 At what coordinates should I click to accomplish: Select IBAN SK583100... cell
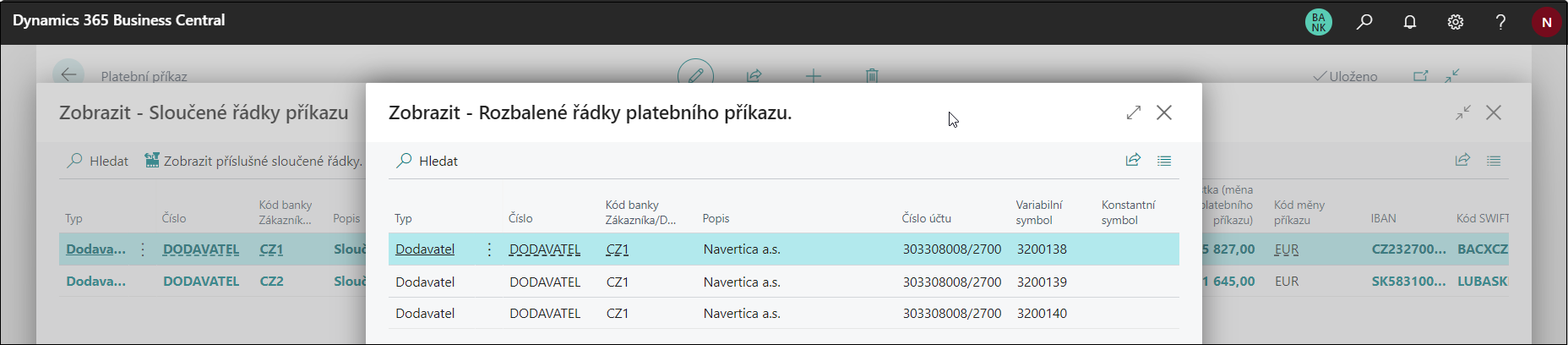point(1408,281)
